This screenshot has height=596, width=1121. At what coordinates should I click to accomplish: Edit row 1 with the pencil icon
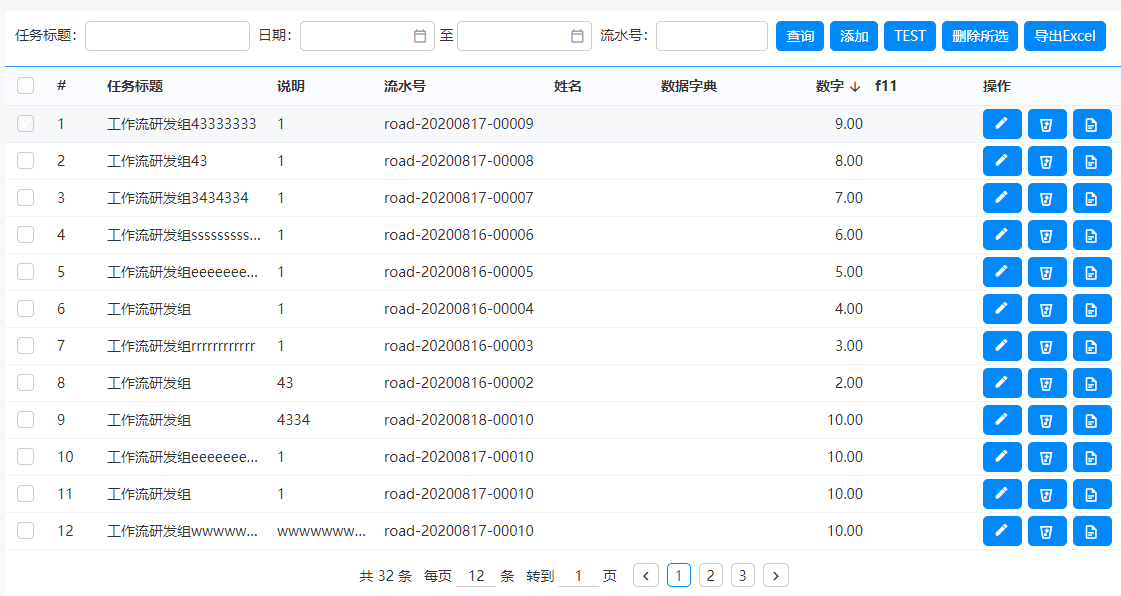click(x=1002, y=124)
